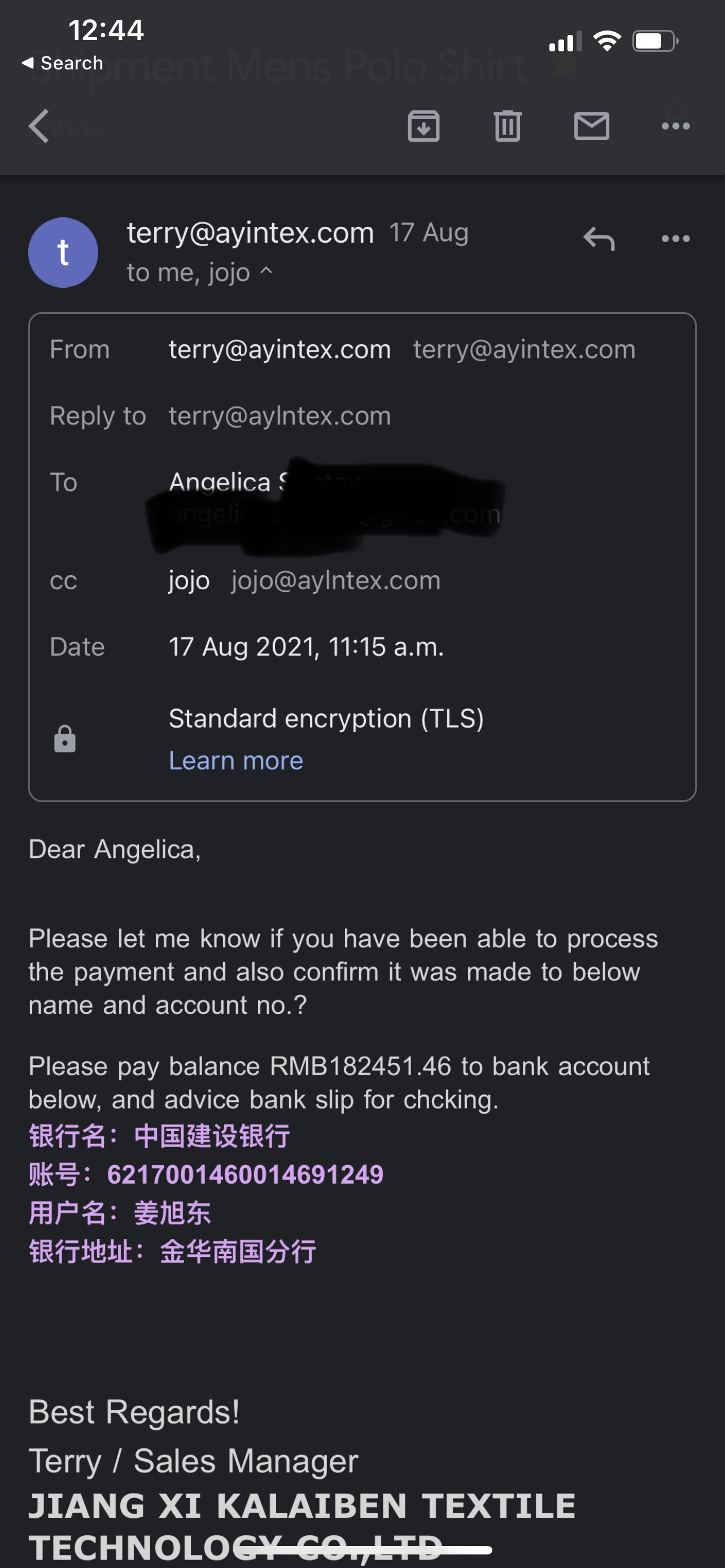
Task: Open the message three-dots overflow menu
Action: [x=676, y=239]
